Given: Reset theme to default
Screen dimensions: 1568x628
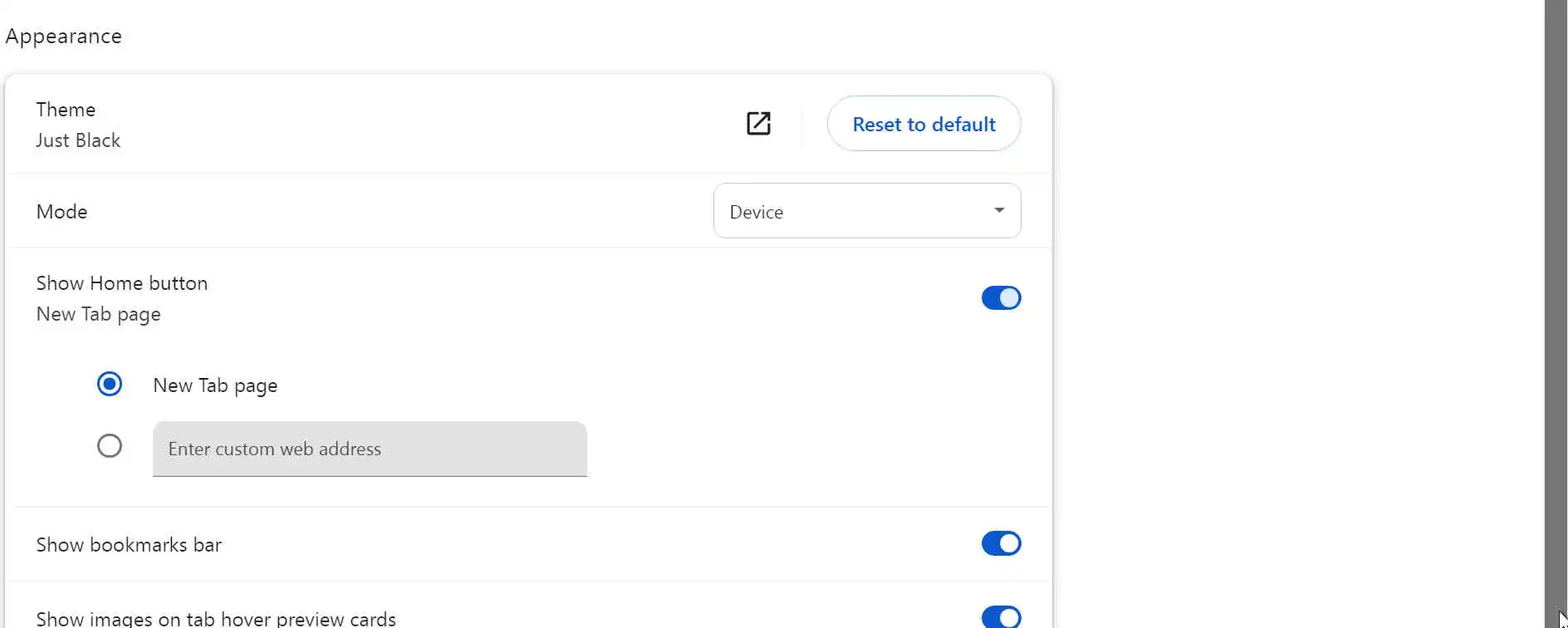Looking at the screenshot, I should tap(924, 124).
